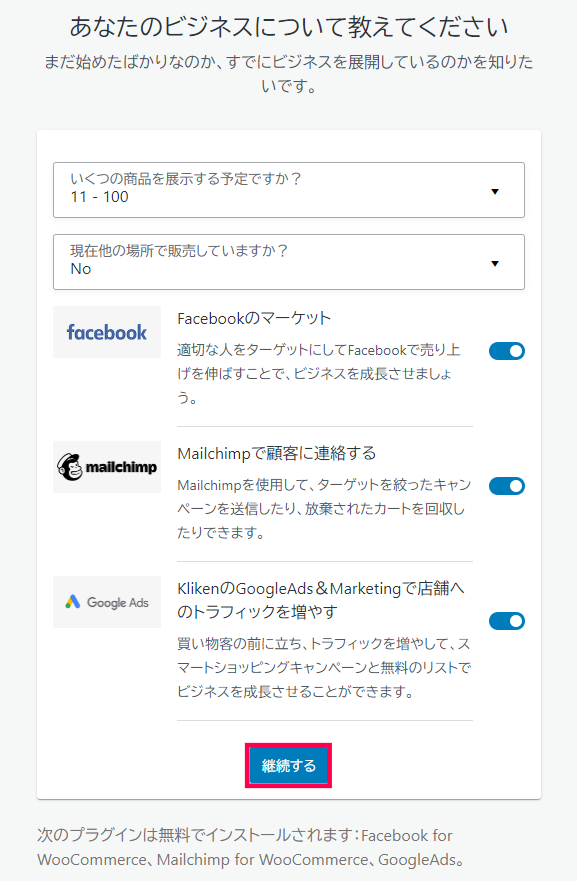Toggle off Facebook marketplace switch
577x881 pixels.
click(x=507, y=351)
